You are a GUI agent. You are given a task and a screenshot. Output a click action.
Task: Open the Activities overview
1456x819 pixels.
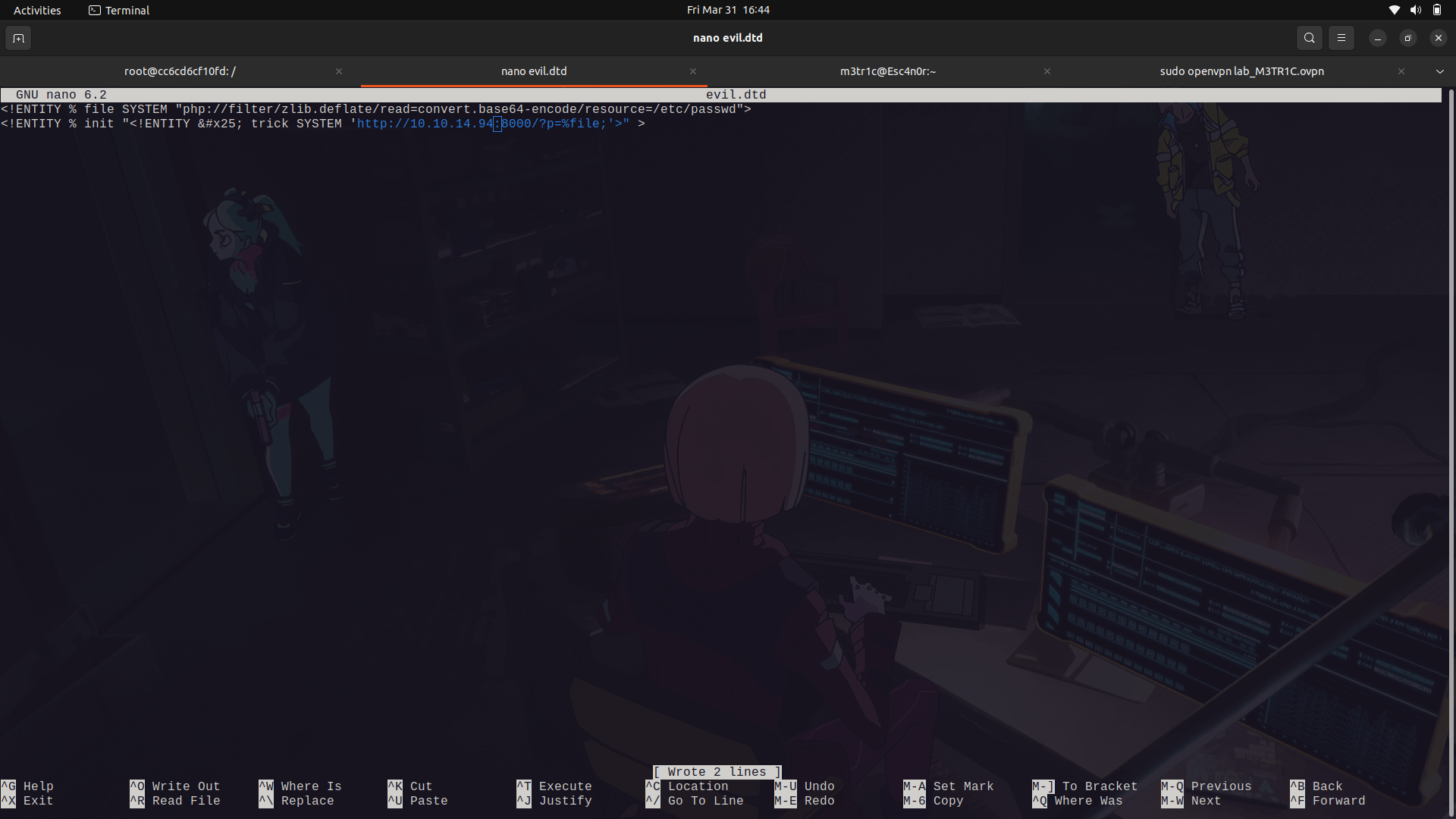click(x=36, y=10)
